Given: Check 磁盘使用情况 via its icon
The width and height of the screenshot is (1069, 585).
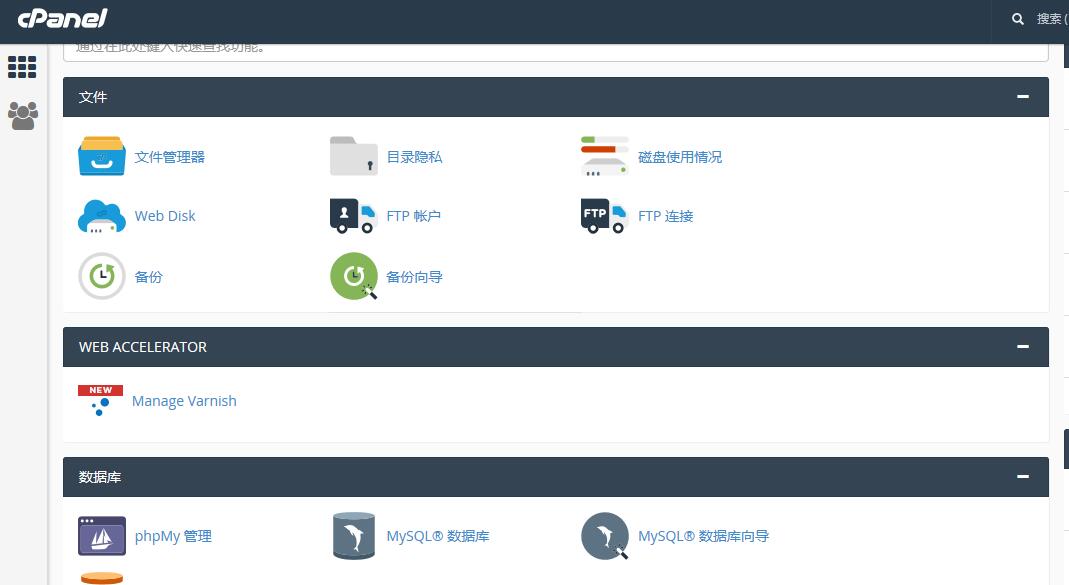Looking at the screenshot, I should coord(604,156).
